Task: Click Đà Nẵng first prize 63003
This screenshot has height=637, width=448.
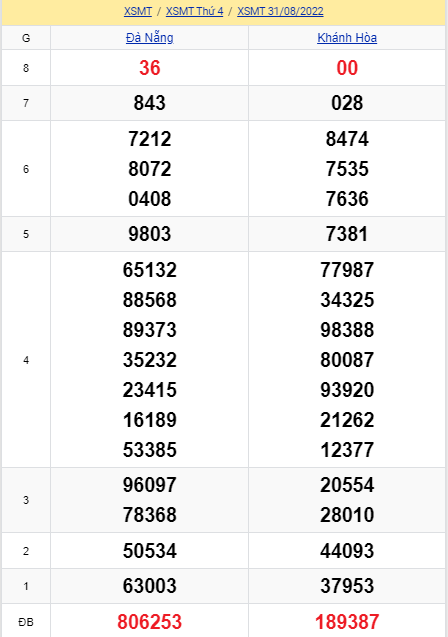Action: click(x=149, y=586)
